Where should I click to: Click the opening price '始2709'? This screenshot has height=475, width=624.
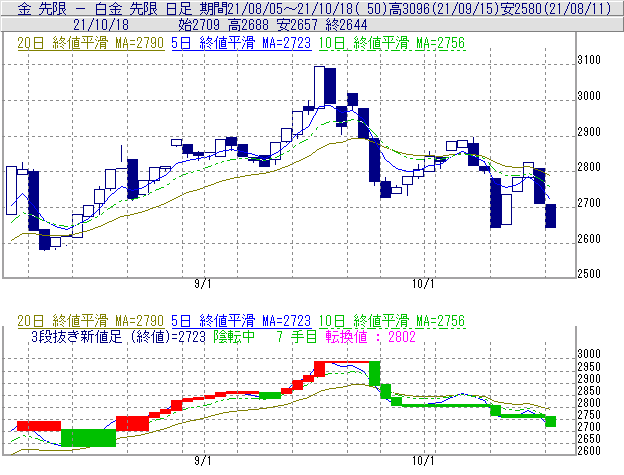click(199, 25)
